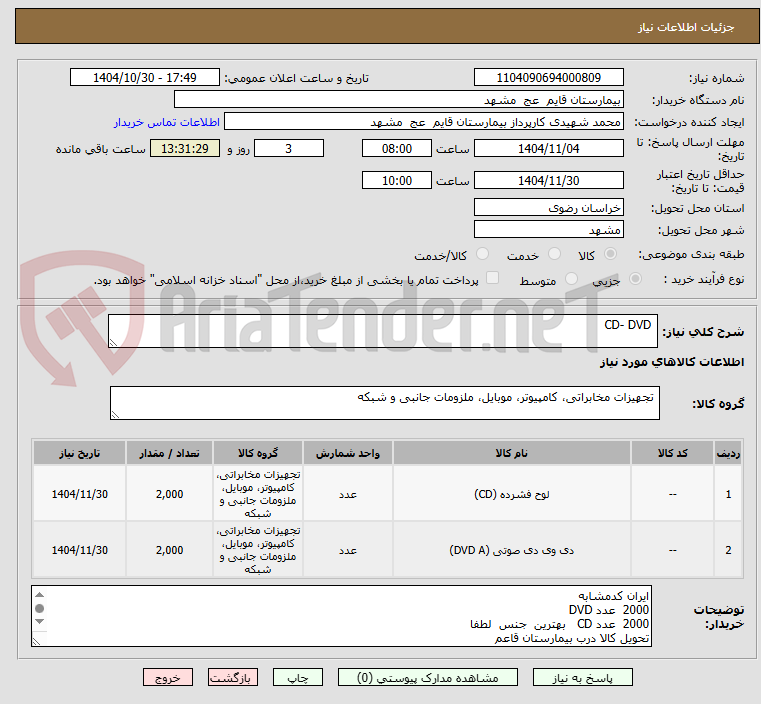
Task: Click the quantity 2,000 in the CD row
Action: coord(169,494)
